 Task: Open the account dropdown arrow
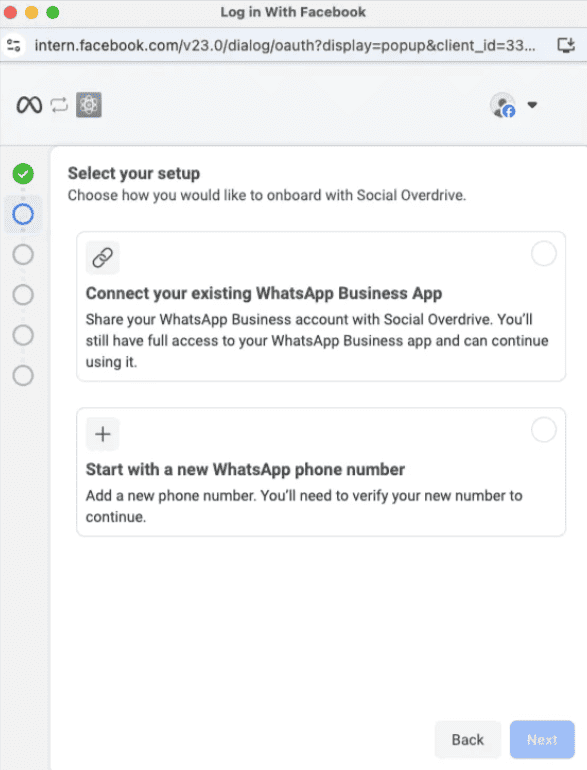point(532,105)
